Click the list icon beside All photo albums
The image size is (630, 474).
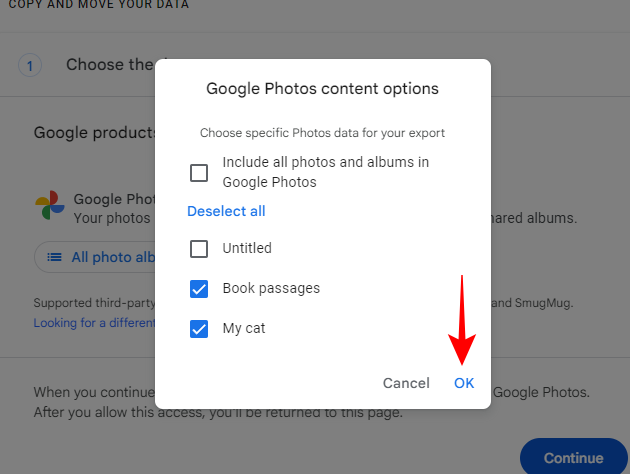(x=54, y=257)
